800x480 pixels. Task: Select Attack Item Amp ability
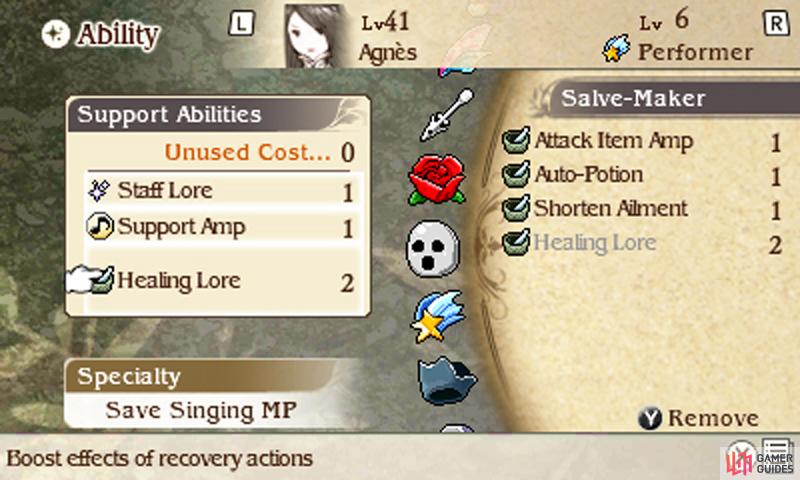click(x=642, y=141)
